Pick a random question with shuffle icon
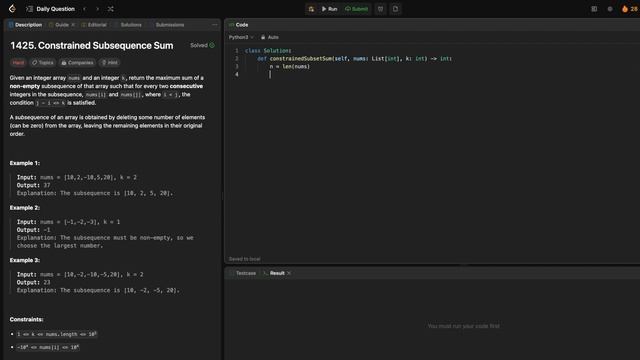 [111, 9]
